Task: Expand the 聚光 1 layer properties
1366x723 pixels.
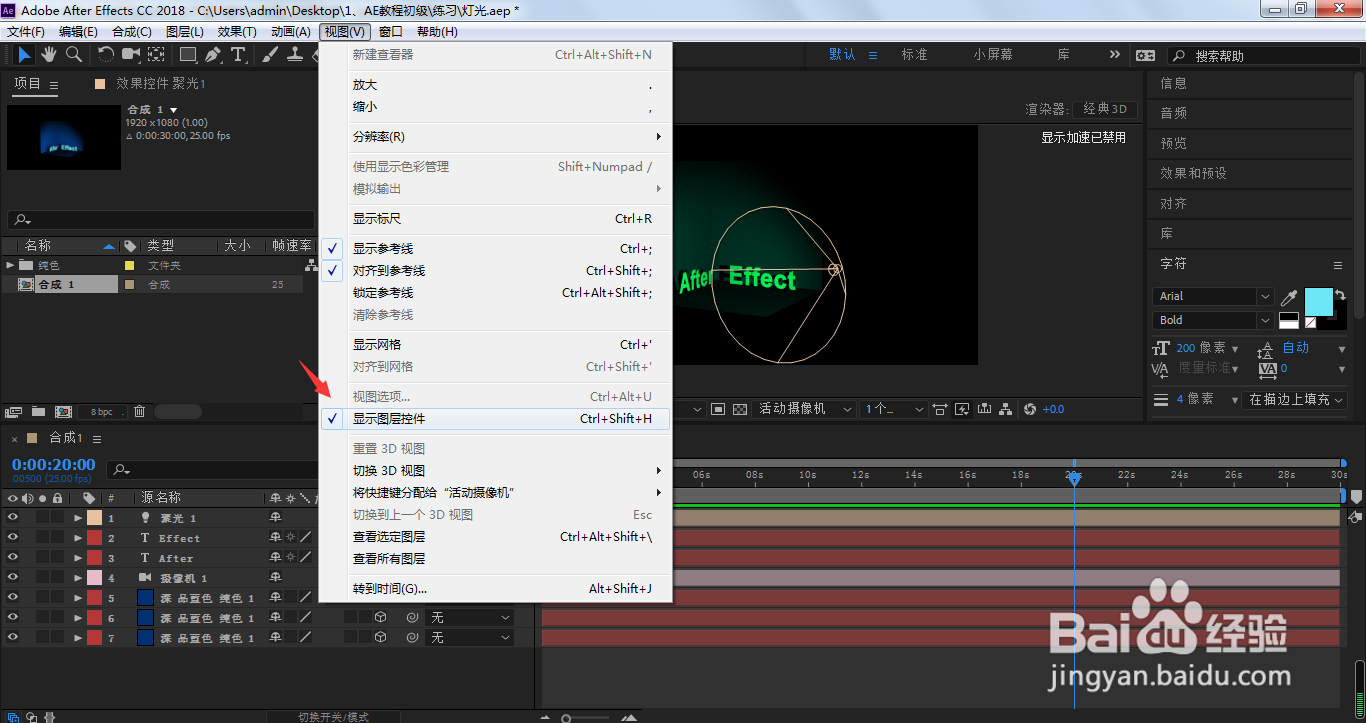Action: [x=77, y=518]
